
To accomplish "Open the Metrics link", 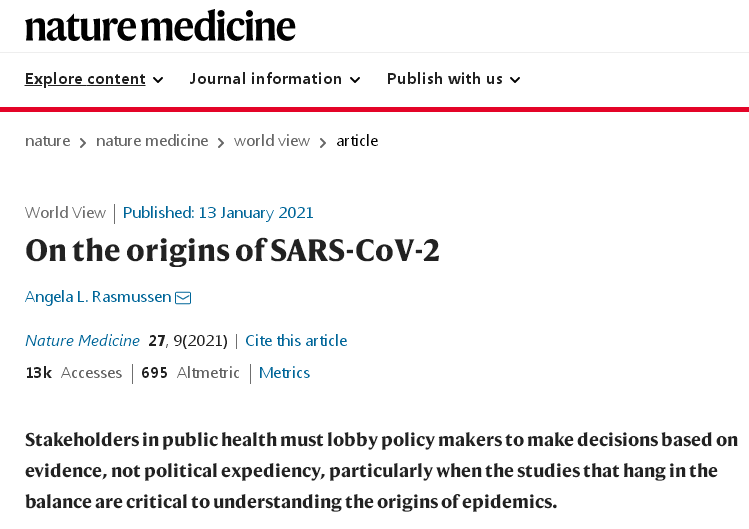I will 284,373.
